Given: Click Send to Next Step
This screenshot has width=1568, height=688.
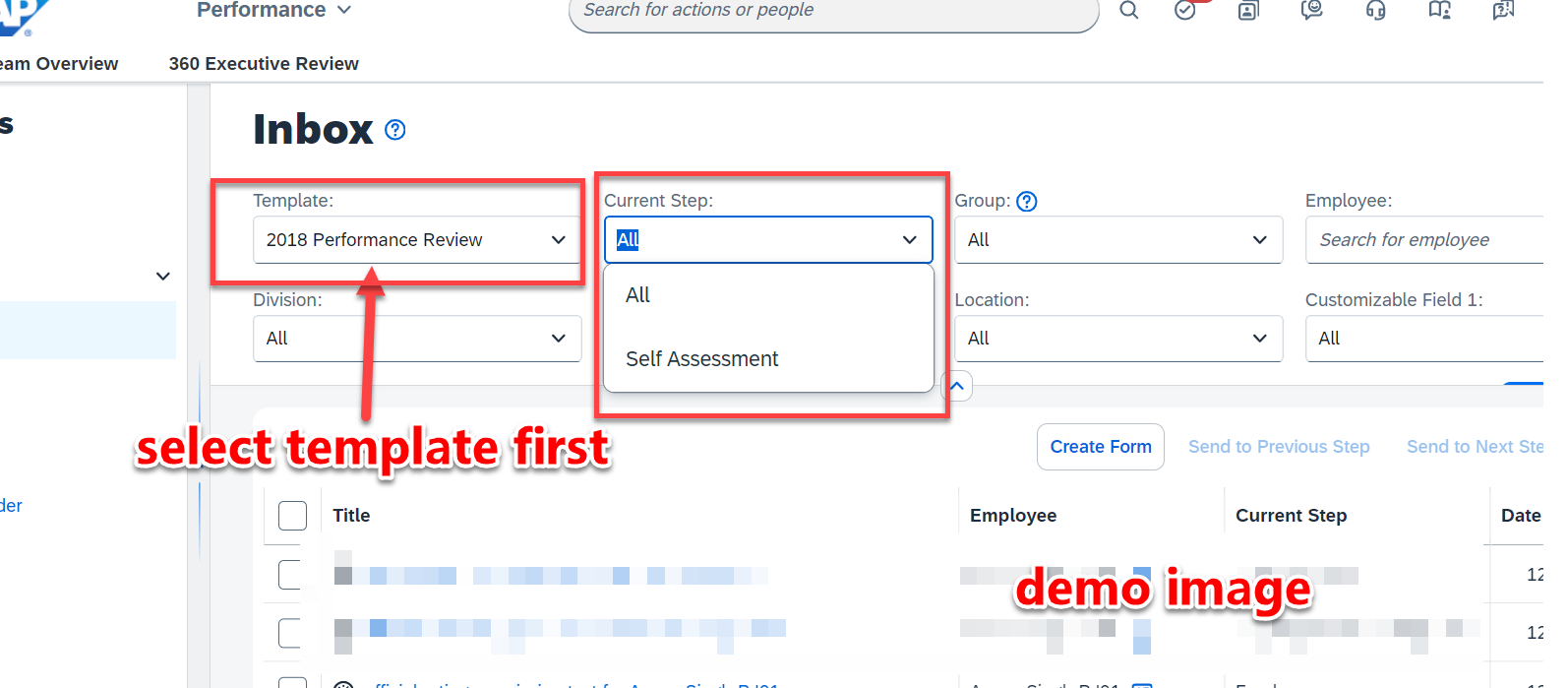Looking at the screenshot, I should (1476, 447).
